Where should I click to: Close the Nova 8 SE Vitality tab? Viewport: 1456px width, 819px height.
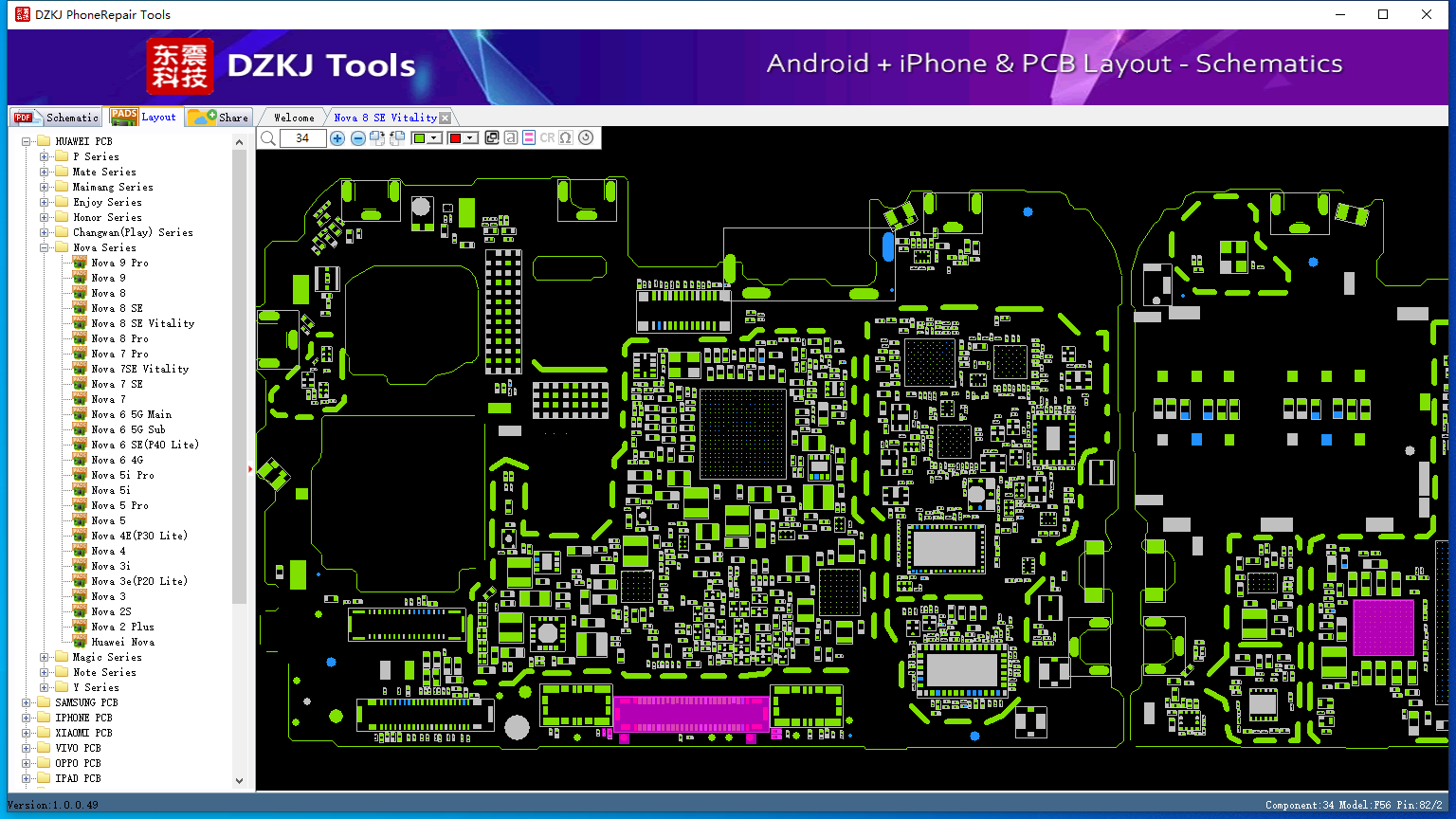point(446,118)
